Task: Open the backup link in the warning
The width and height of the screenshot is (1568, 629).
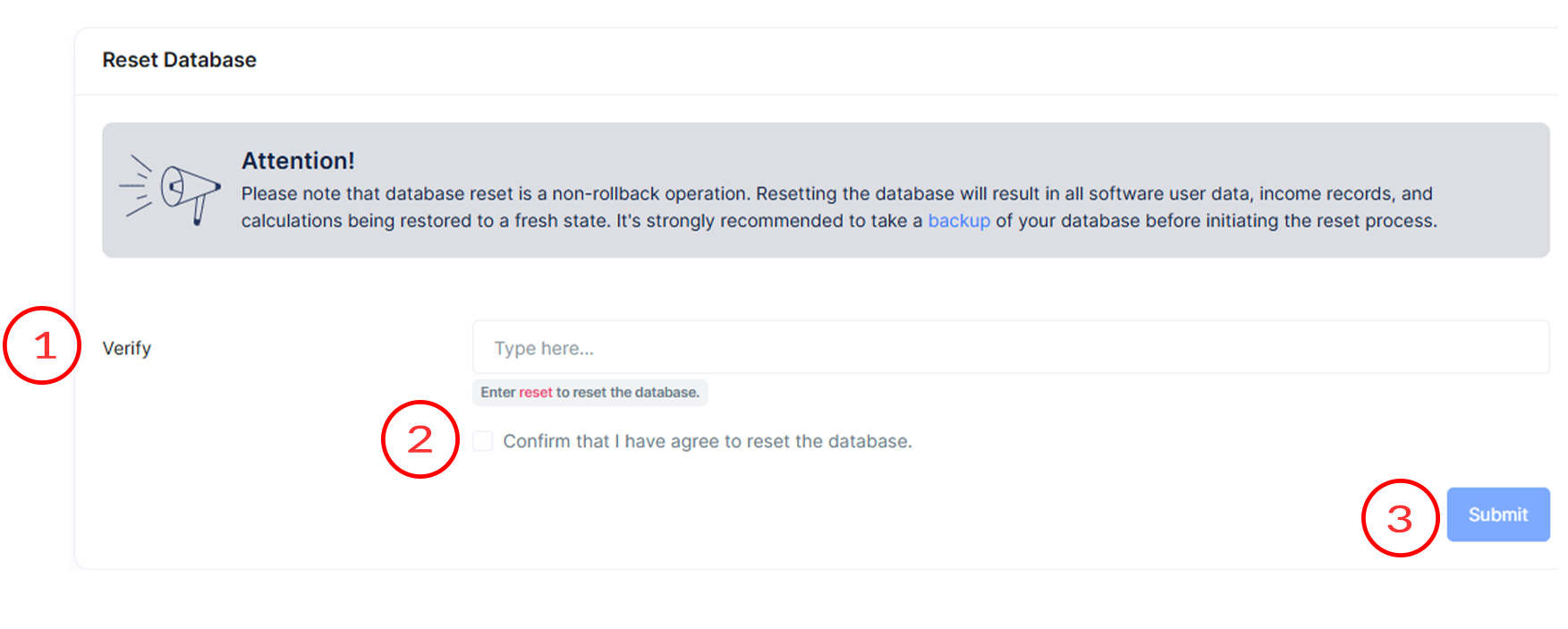Action: (958, 221)
